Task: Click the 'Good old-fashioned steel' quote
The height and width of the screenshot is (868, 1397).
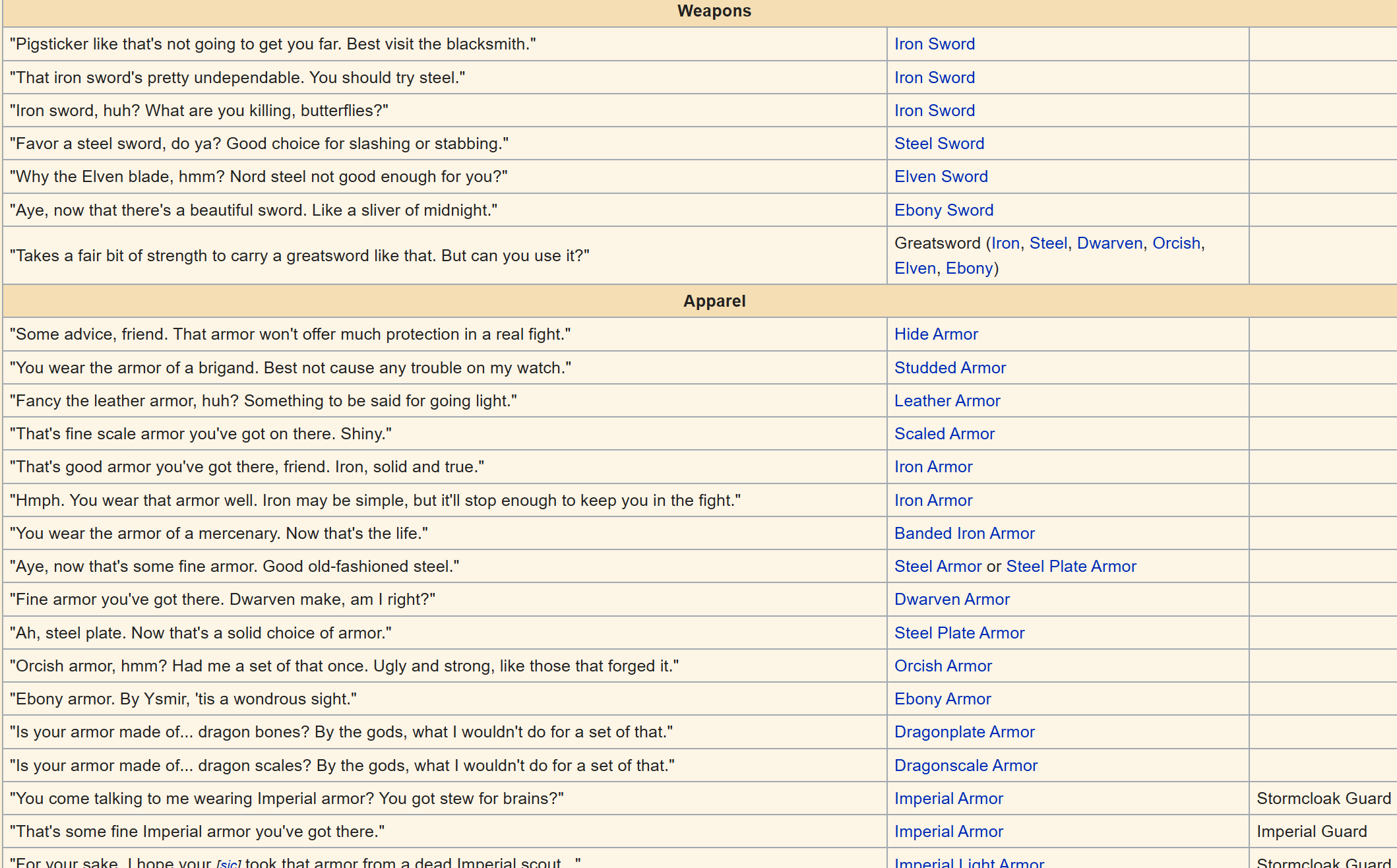Action: (235, 567)
